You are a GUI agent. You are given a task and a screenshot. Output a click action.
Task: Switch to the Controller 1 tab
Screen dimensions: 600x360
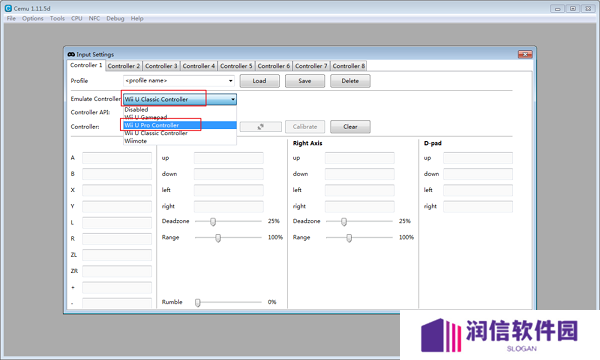[x=86, y=65]
